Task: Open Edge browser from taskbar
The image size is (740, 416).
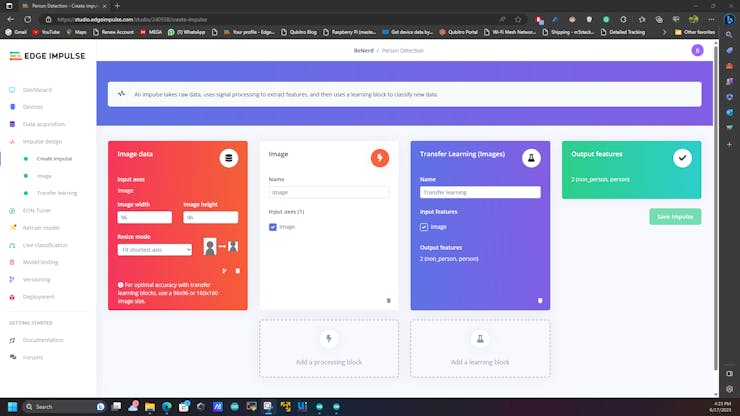Action: pos(167,407)
